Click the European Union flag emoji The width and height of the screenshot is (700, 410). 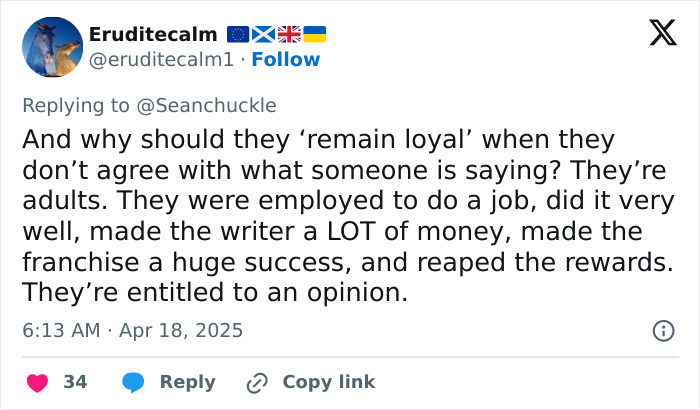pyautogui.click(x=240, y=35)
